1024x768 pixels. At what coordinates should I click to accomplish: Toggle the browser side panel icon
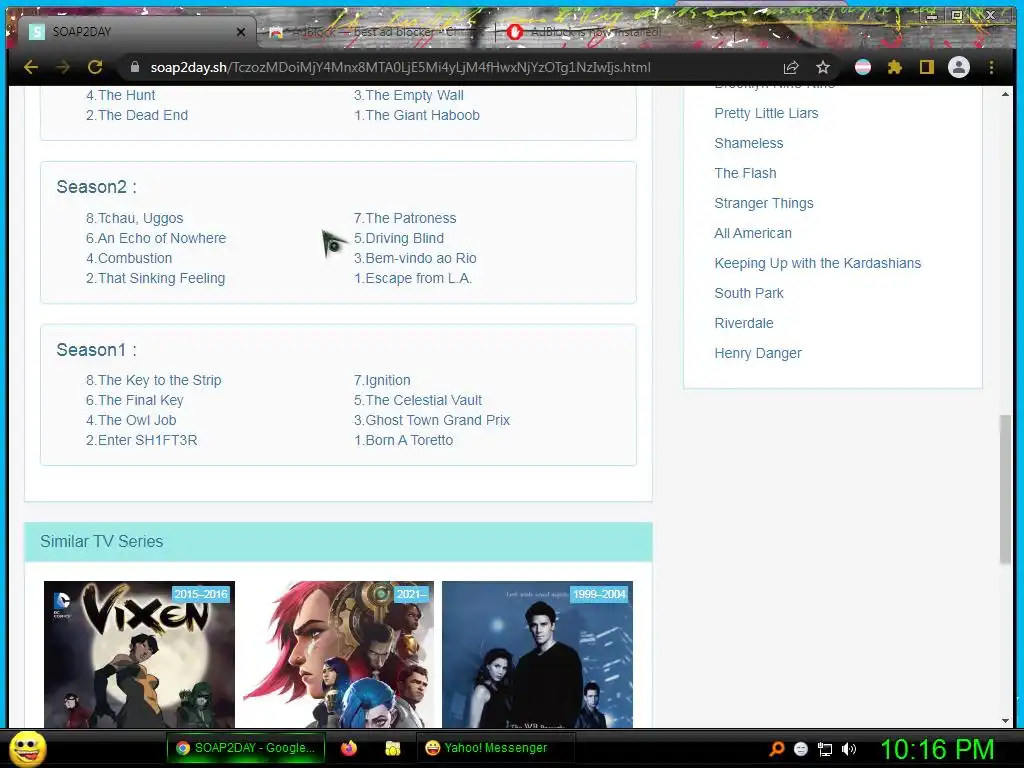pyautogui.click(x=927, y=67)
